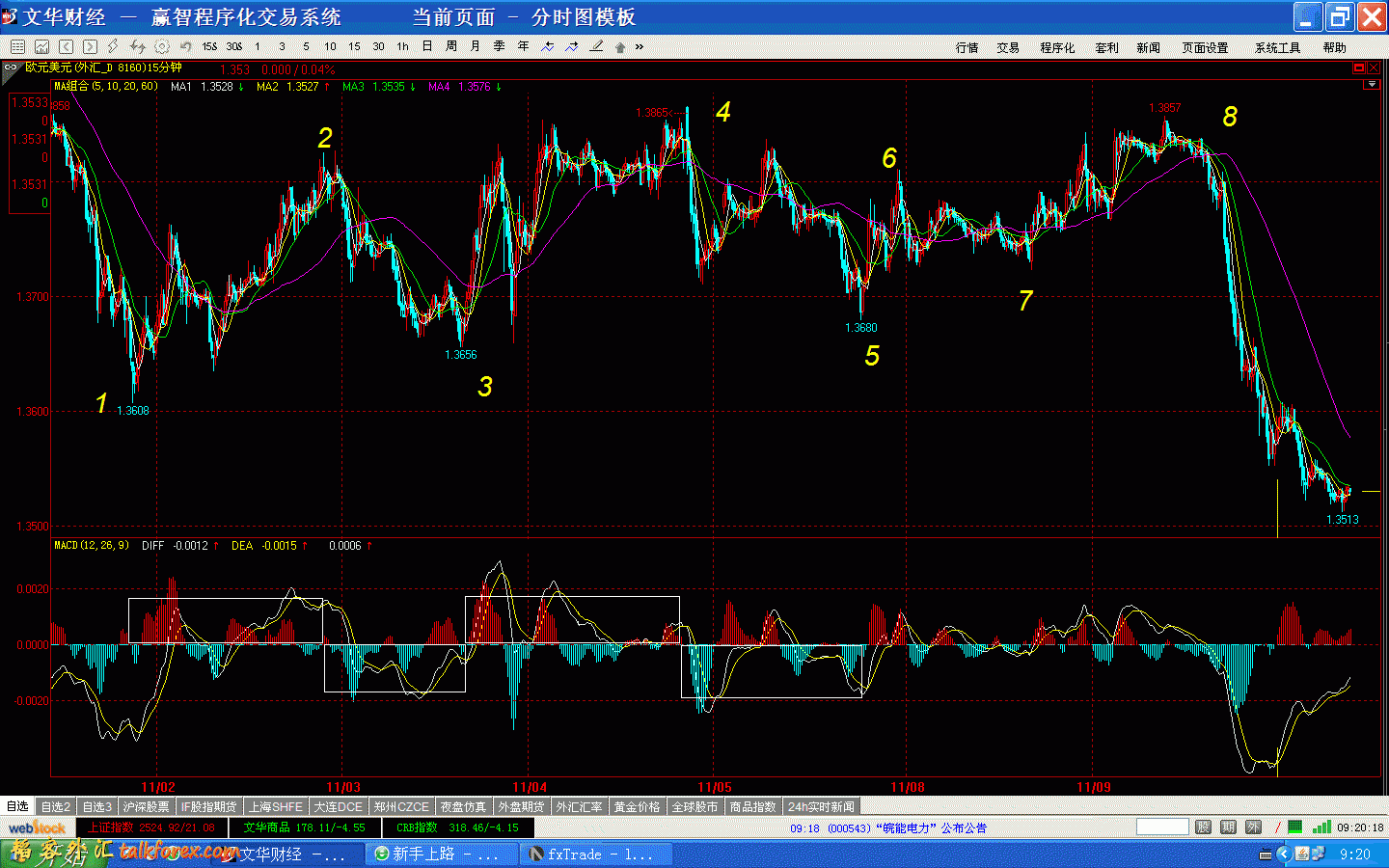Screen dimensions: 1389x868
Task: Select the pencil drawing tool icon
Action: tap(596, 46)
